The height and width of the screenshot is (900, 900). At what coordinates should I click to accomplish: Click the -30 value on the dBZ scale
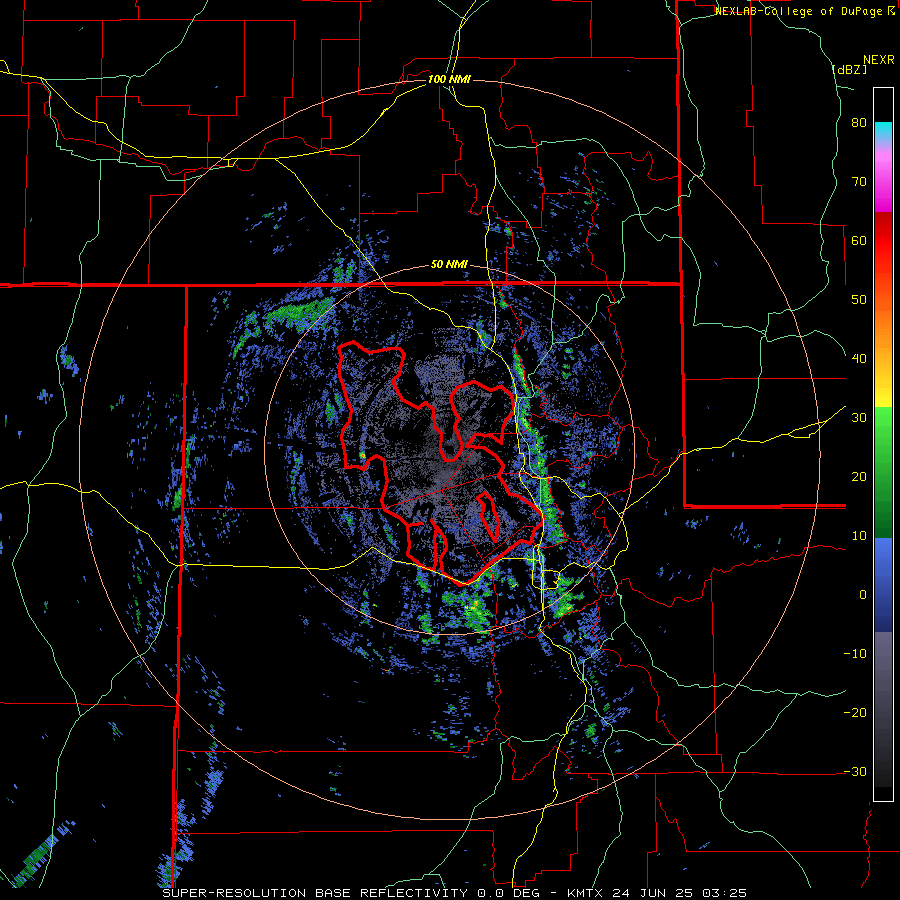pos(855,771)
